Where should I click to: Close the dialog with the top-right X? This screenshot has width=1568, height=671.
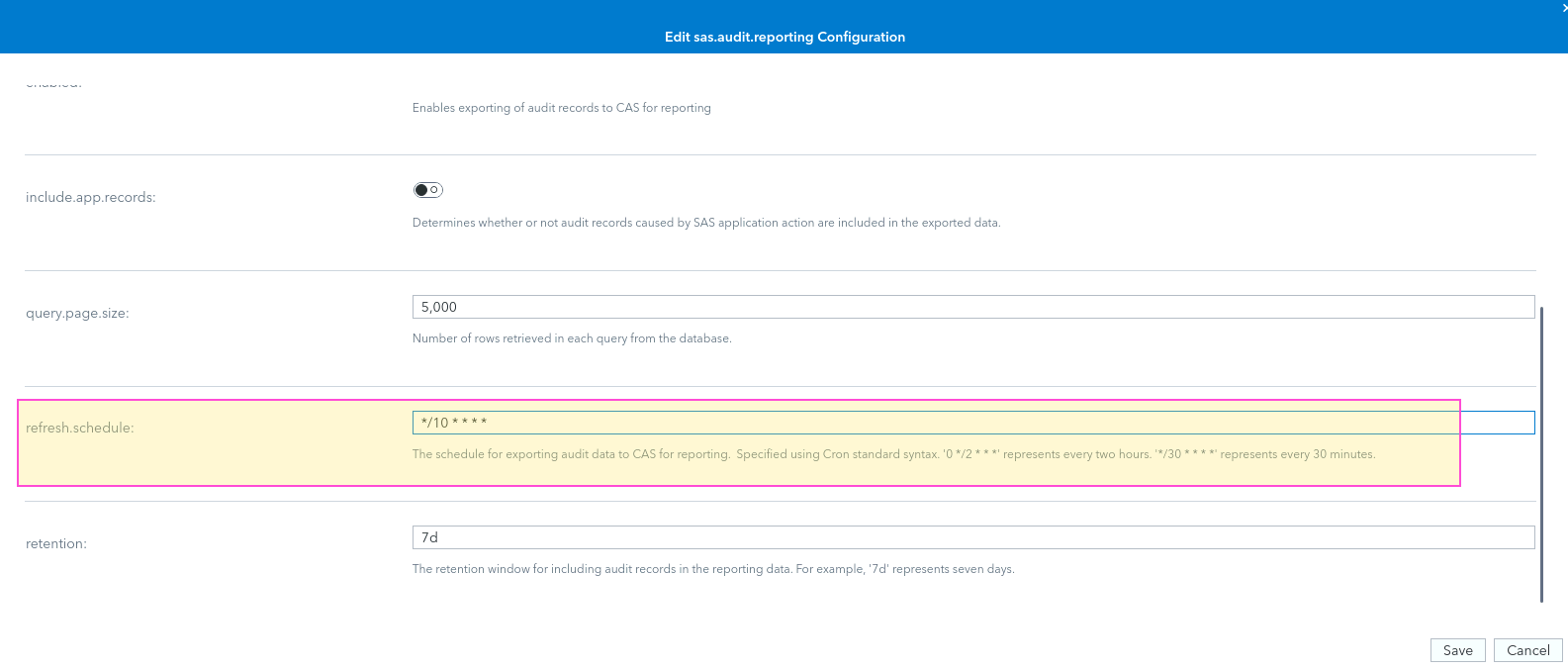(x=1563, y=7)
